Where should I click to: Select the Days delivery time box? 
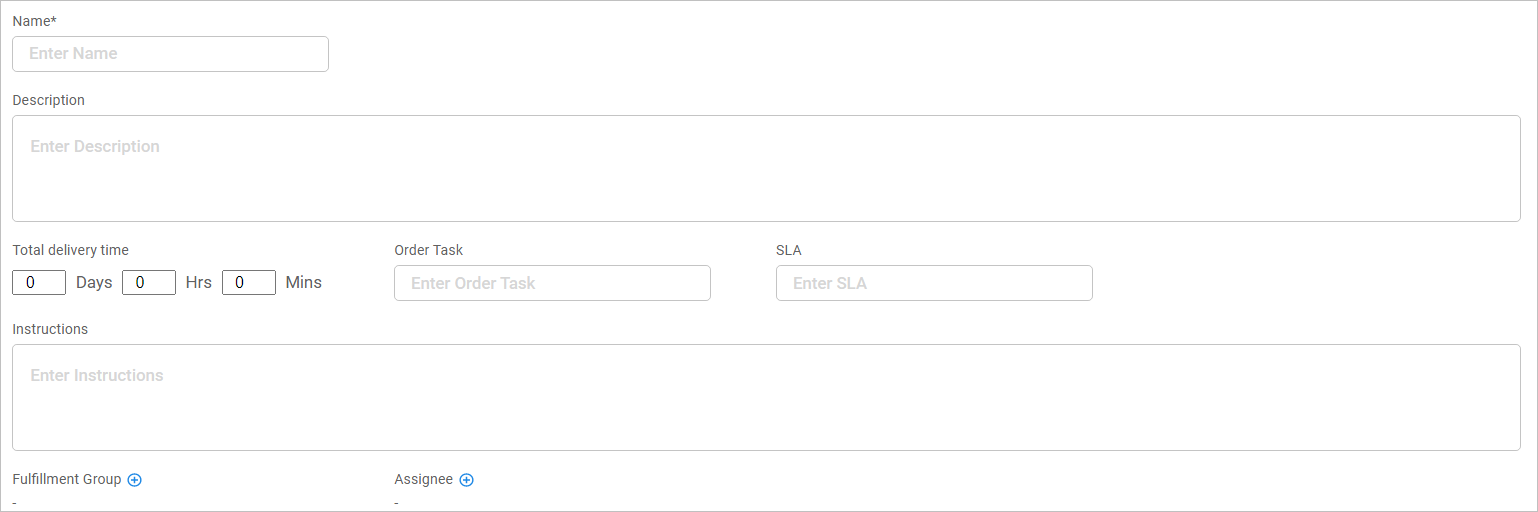(39, 282)
